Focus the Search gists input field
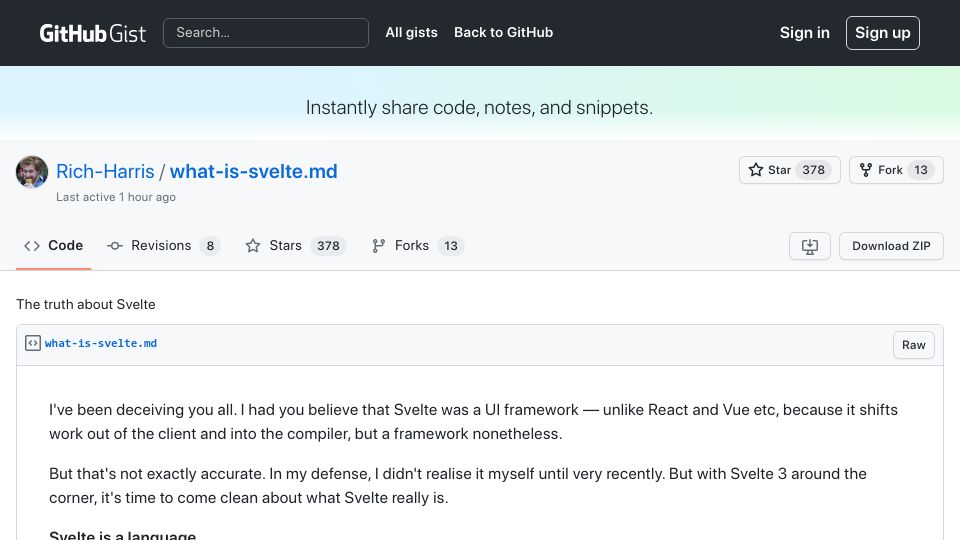Screen dimensions: 960x540 click(266, 33)
